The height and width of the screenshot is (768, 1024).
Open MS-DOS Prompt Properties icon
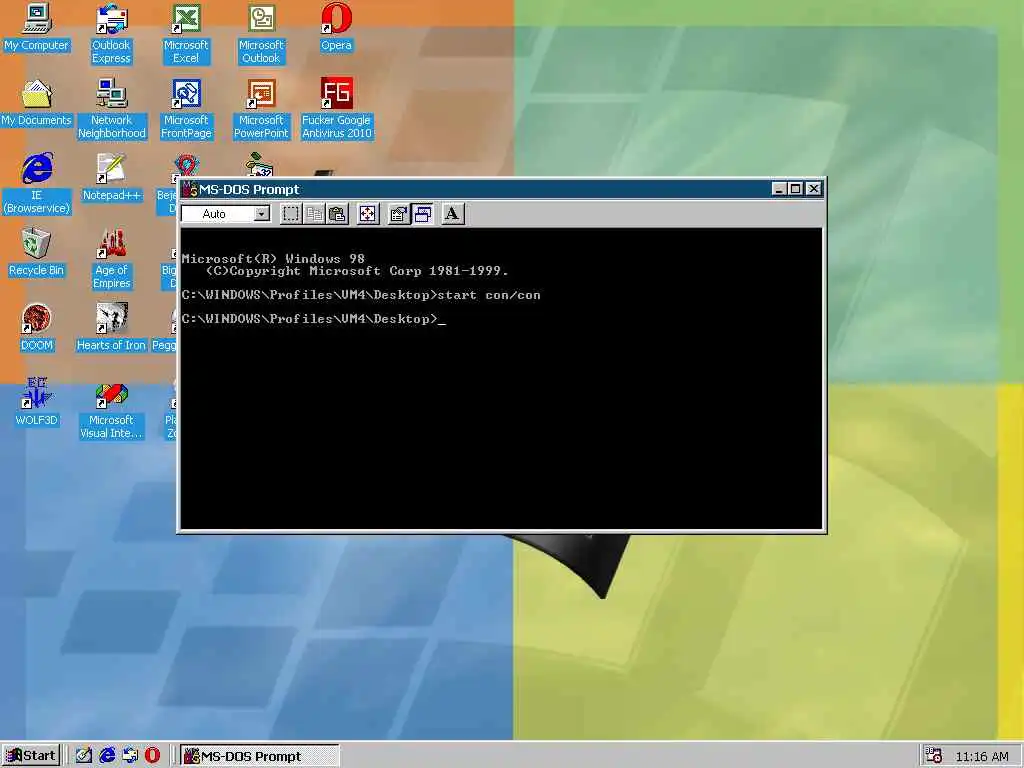(x=398, y=214)
